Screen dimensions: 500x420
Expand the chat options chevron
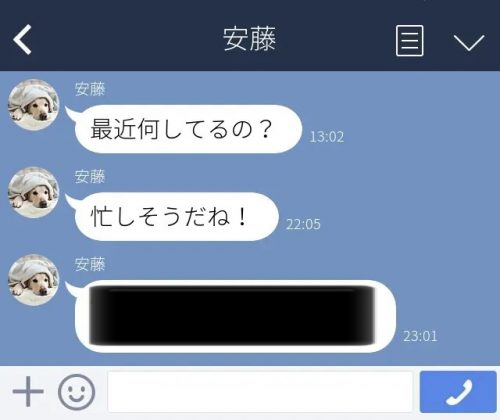pyautogui.click(x=469, y=42)
